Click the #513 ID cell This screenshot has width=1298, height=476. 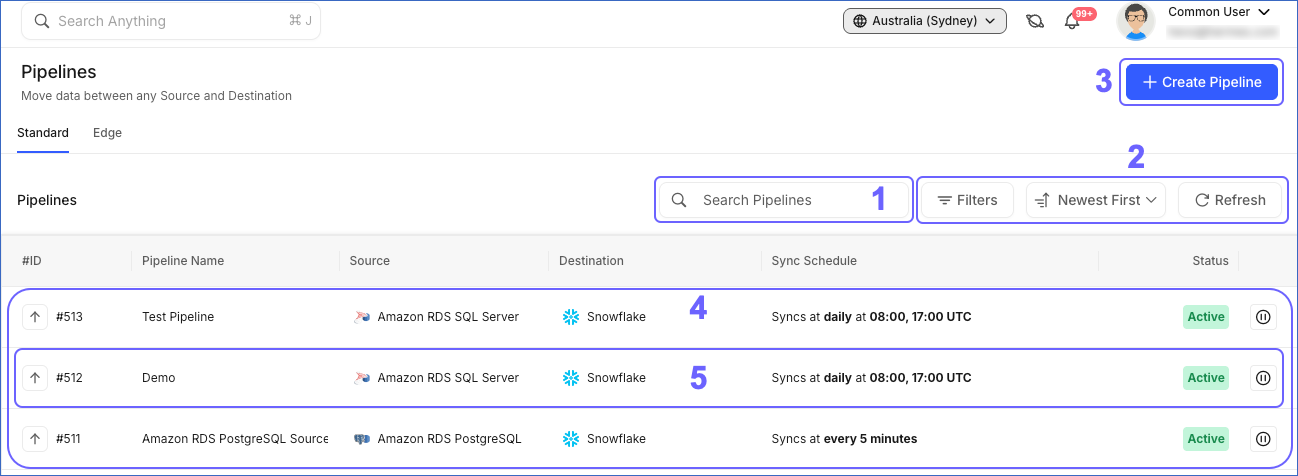point(69,317)
